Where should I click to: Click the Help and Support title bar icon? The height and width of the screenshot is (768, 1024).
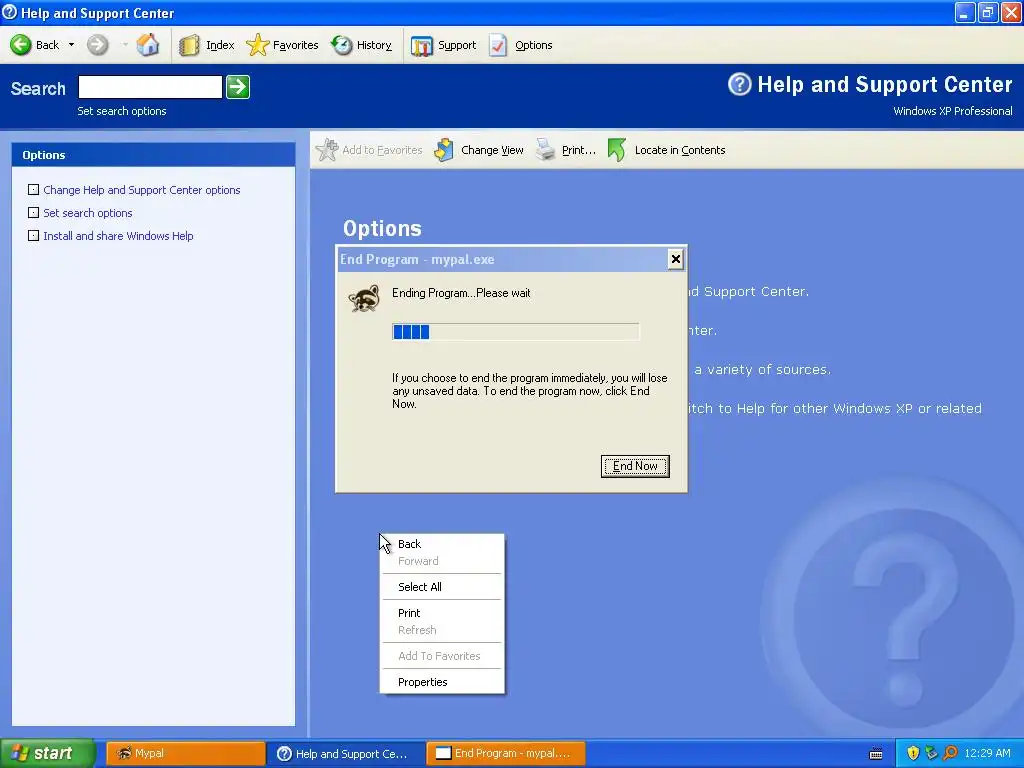[x=10, y=12]
